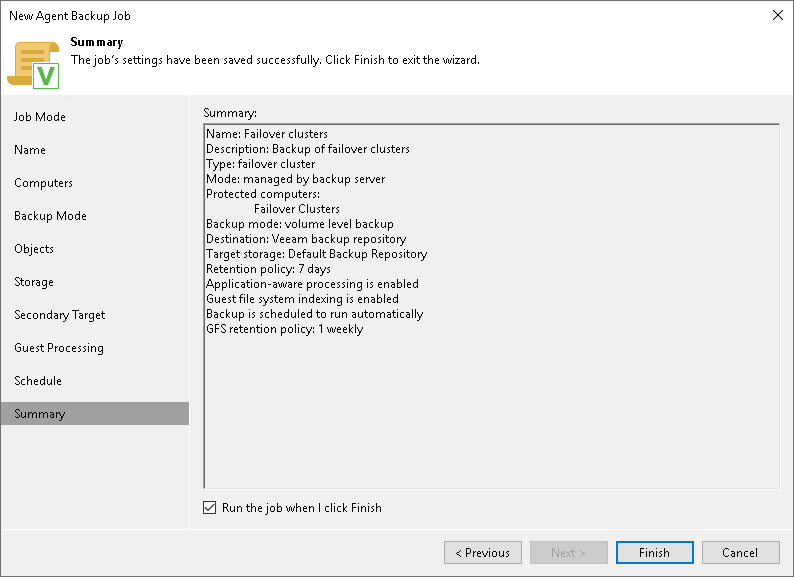Viewport: 794px width, 577px height.
Task: Click 'Target storage: Default Backup Repository' line
Action: (x=316, y=254)
